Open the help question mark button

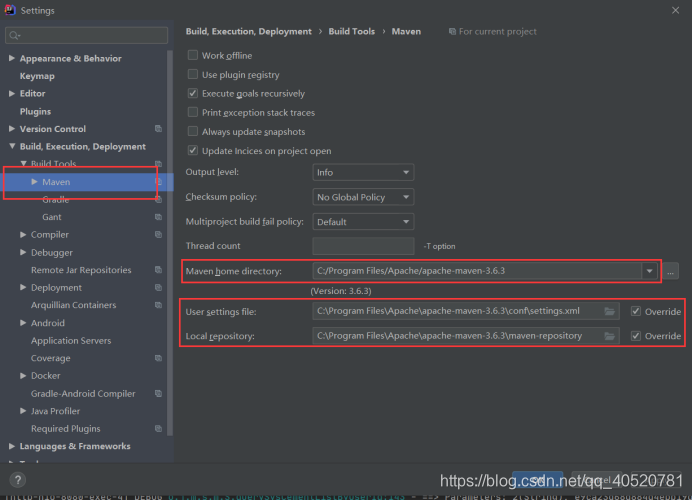pyautogui.click(x=18, y=480)
